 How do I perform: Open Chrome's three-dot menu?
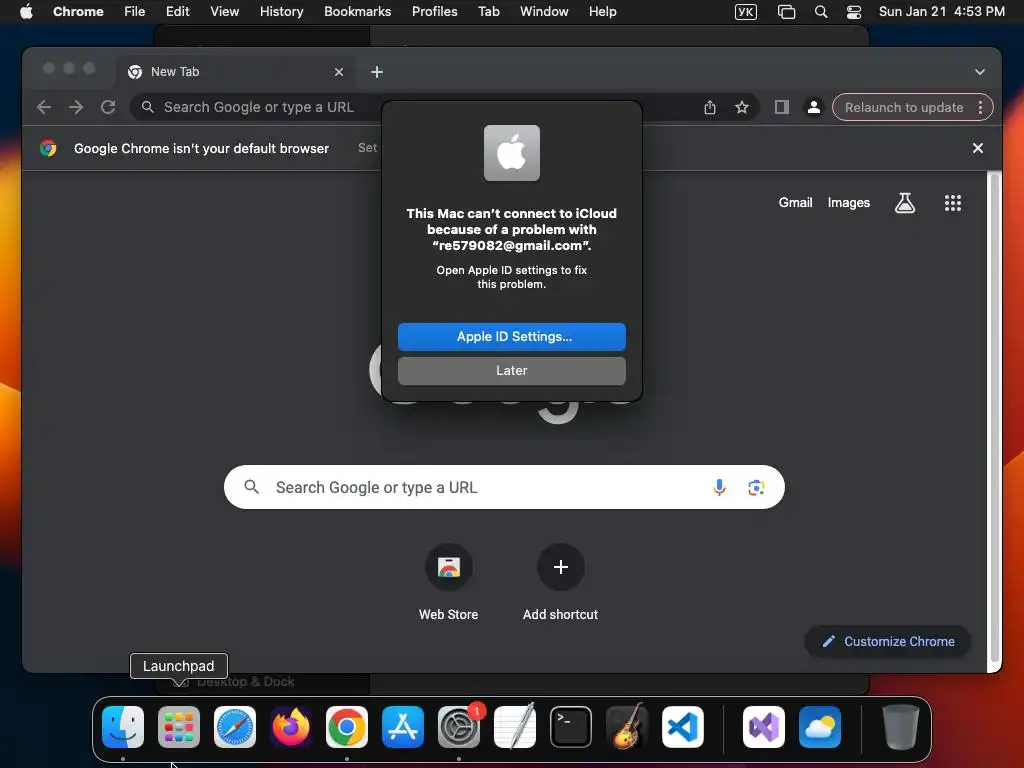(980, 107)
